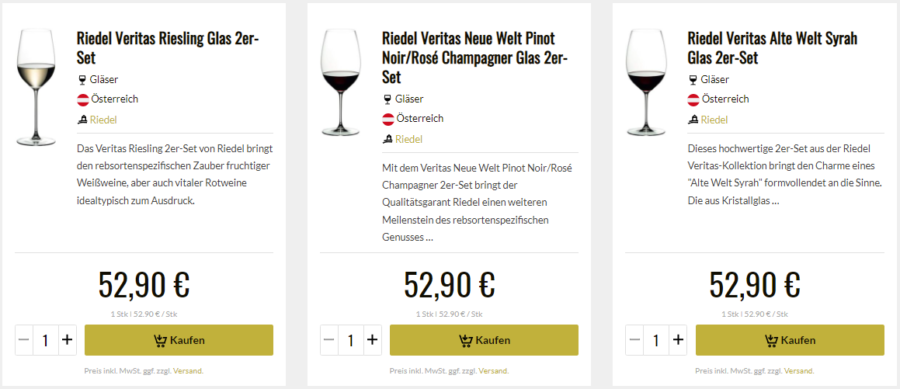Image resolution: width=900 pixels, height=389 pixels.
Task: Increase quantity for Riesling Glas set
Action: [x=67, y=340]
